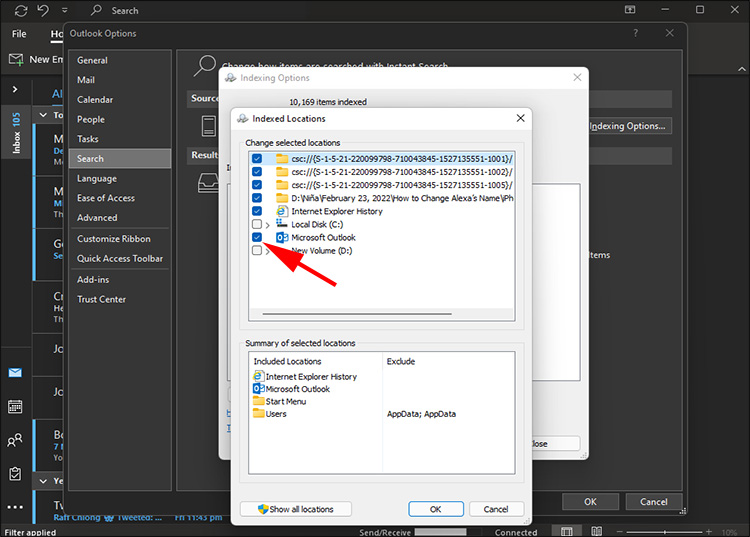Open the Tasks clipboard navigation icon
The image size is (750, 537).
(x=15, y=473)
